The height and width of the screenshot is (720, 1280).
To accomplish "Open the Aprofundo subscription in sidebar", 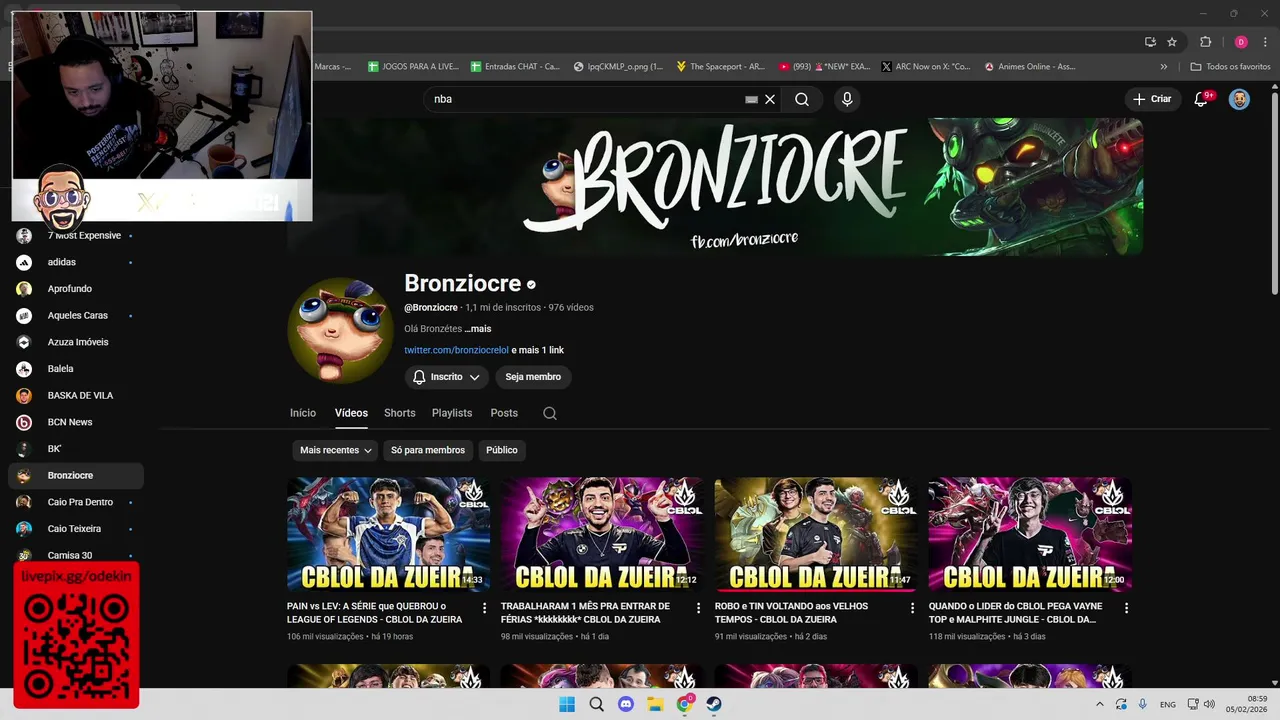I will 76,289.
